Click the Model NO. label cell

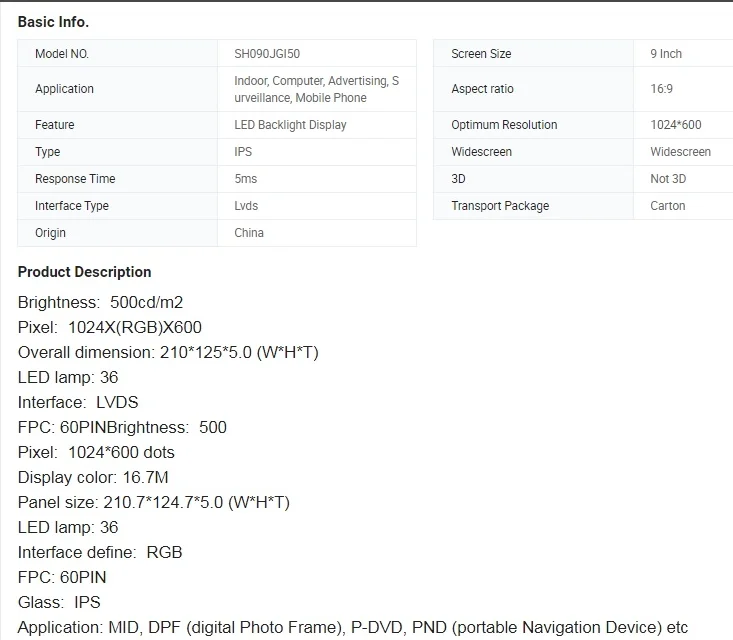point(117,53)
